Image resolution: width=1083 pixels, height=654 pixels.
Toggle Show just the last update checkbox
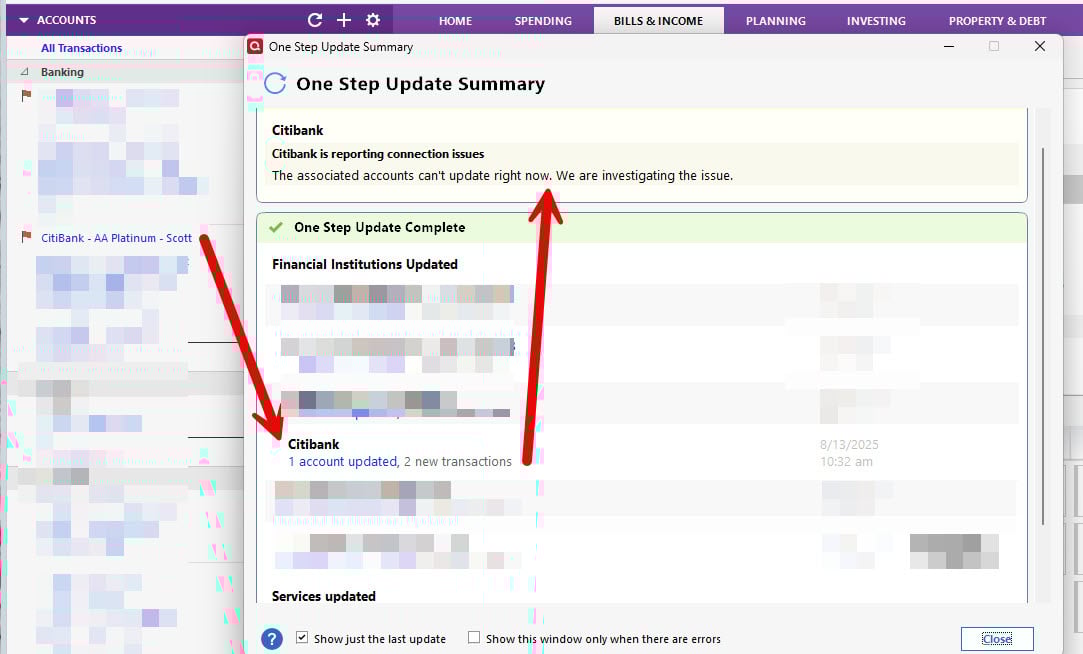(x=302, y=637)
